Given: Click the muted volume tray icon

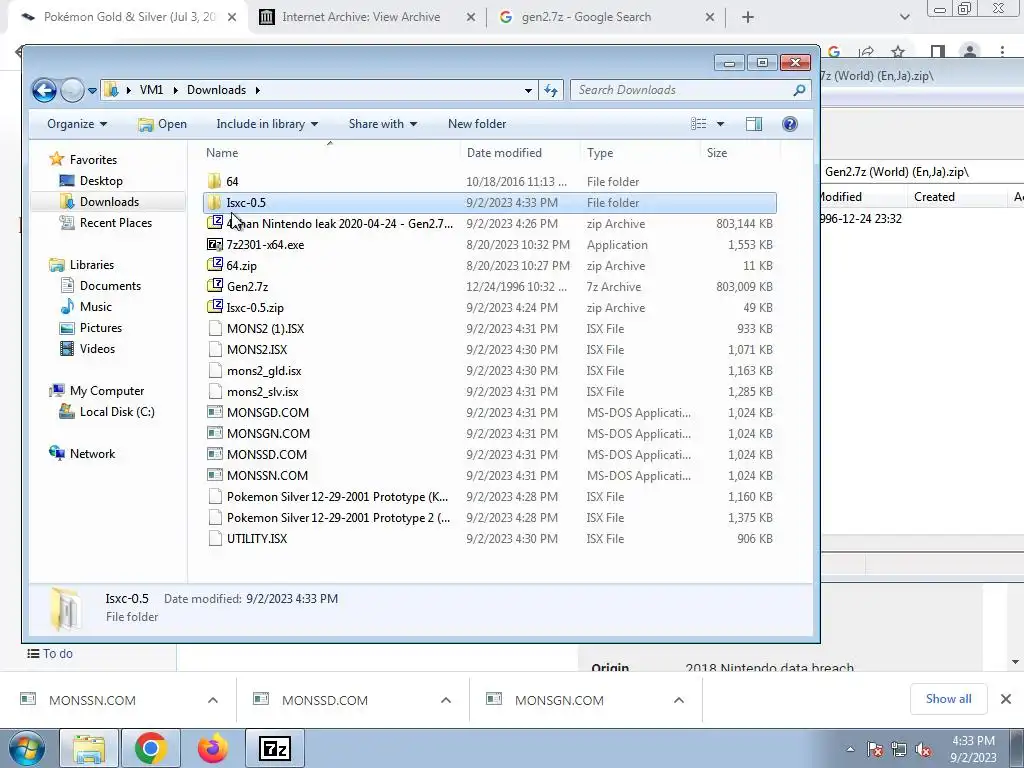Looking at the screenshot, I should point(923,749).
